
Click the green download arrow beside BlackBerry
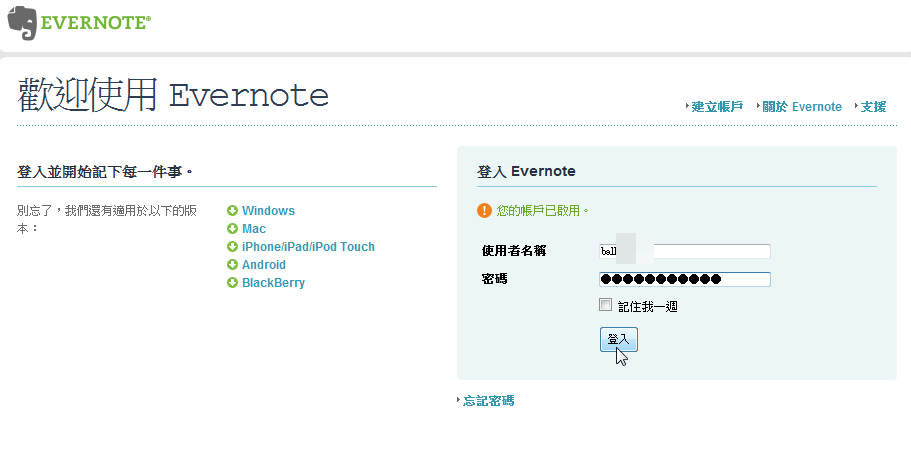click(232, 283)
